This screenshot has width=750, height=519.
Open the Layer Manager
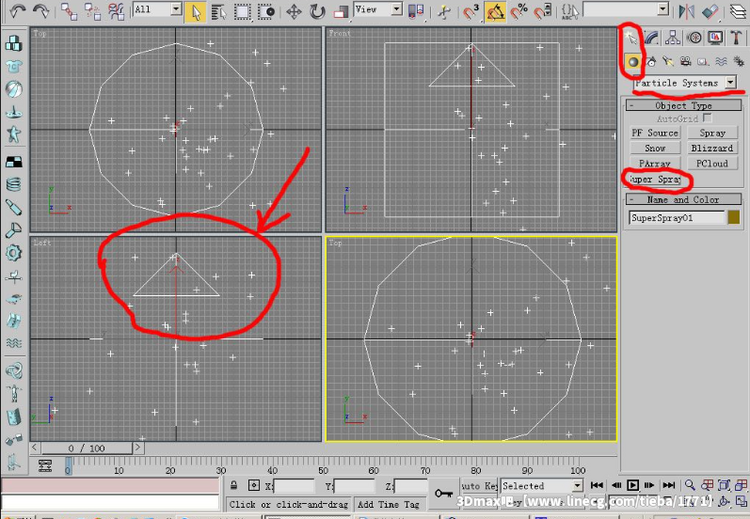[739, 11]
